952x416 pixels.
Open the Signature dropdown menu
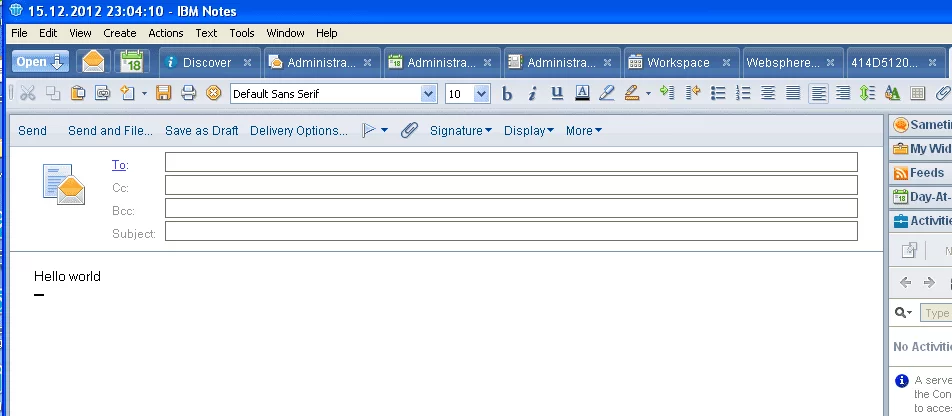(x=460, y=130)
